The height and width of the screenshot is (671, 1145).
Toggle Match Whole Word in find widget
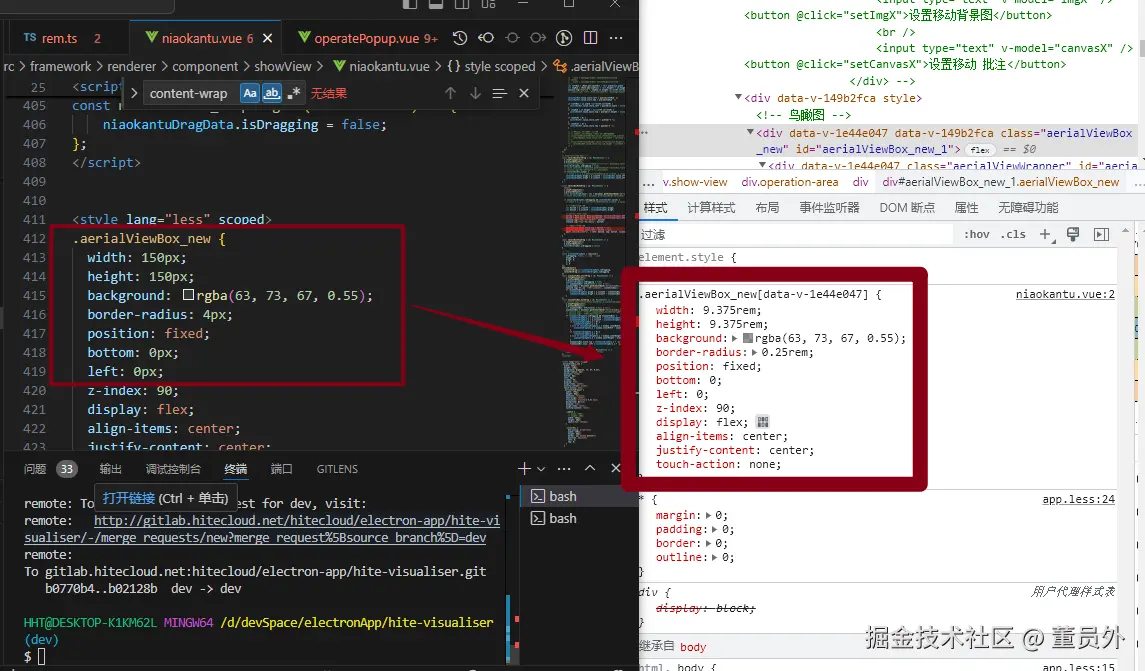click(x=272, y=93)
